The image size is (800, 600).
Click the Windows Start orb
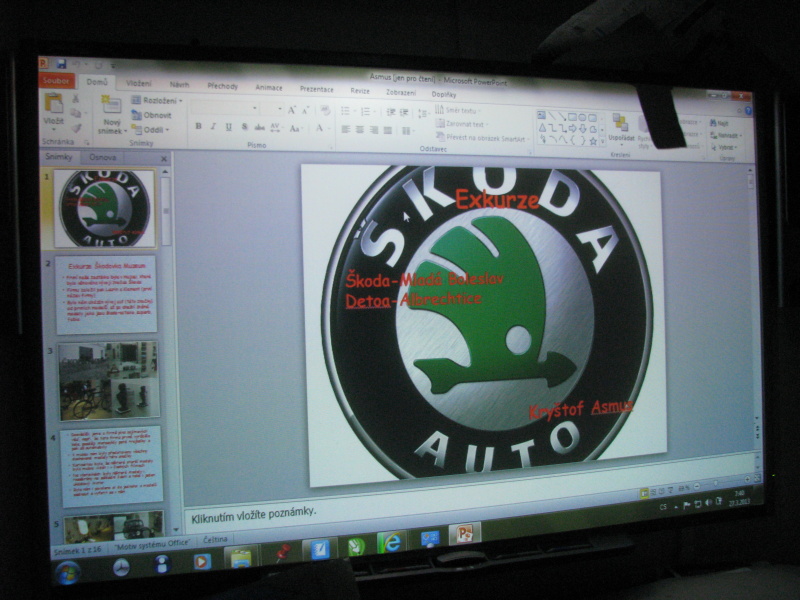pos(68,572)
